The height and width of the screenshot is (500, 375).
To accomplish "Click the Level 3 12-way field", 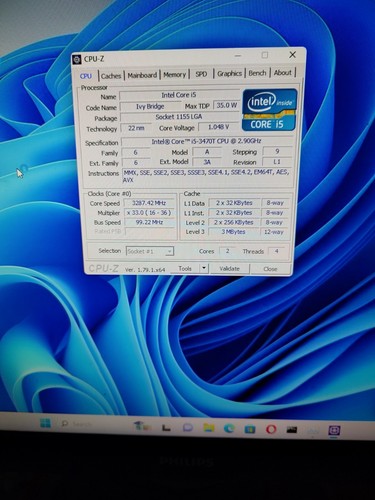I will pos(274,232).
